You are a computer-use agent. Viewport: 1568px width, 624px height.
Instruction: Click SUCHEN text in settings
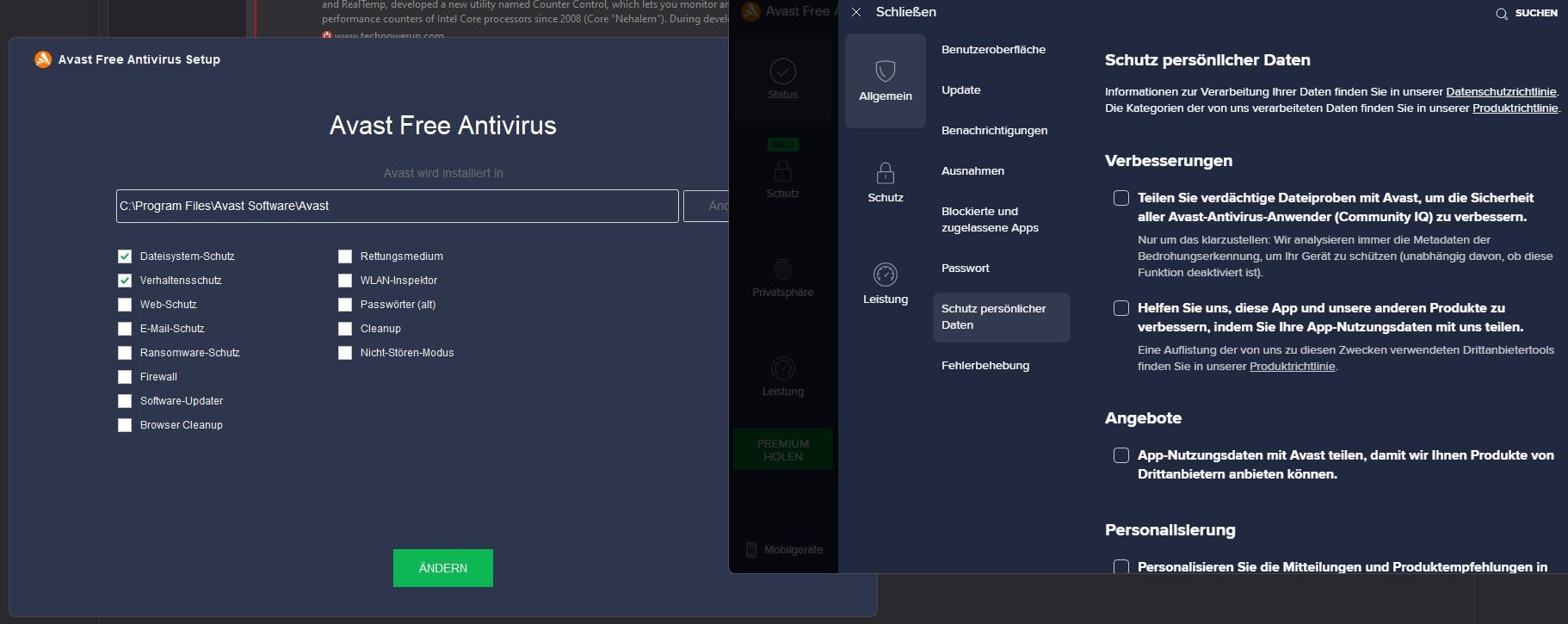click(1536, 14)
